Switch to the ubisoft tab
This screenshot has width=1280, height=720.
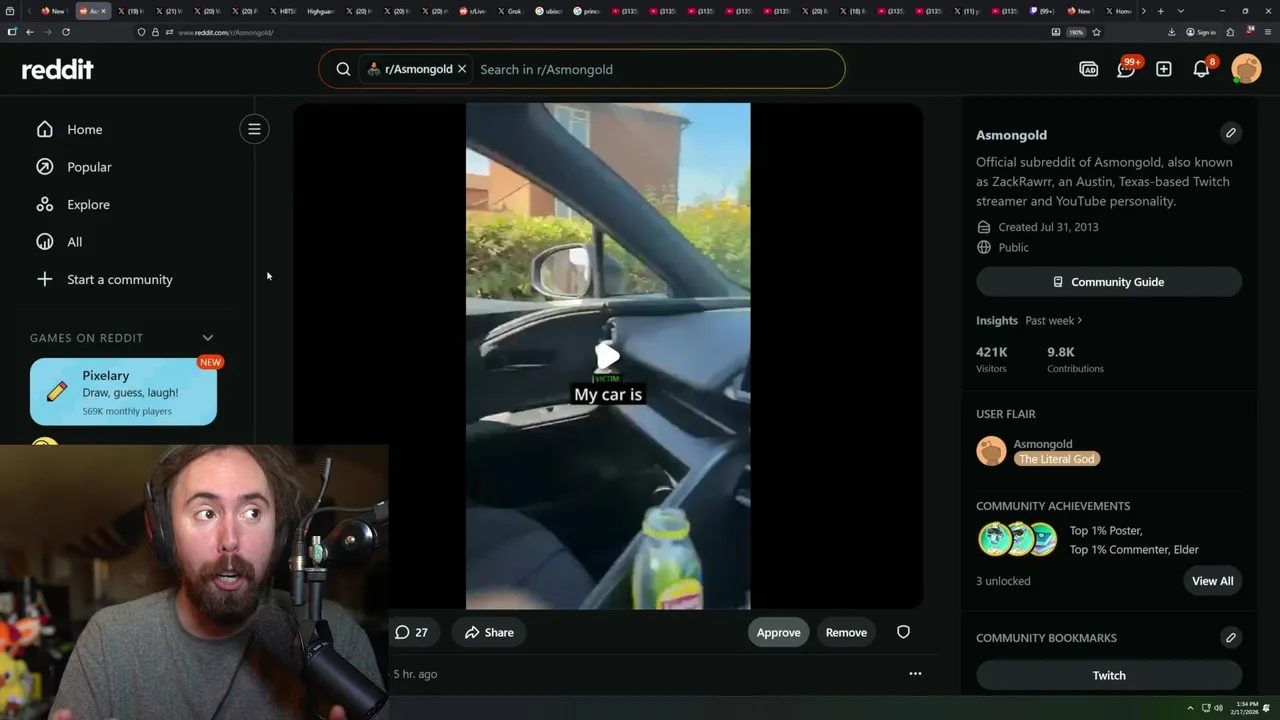tap(549, 11)
